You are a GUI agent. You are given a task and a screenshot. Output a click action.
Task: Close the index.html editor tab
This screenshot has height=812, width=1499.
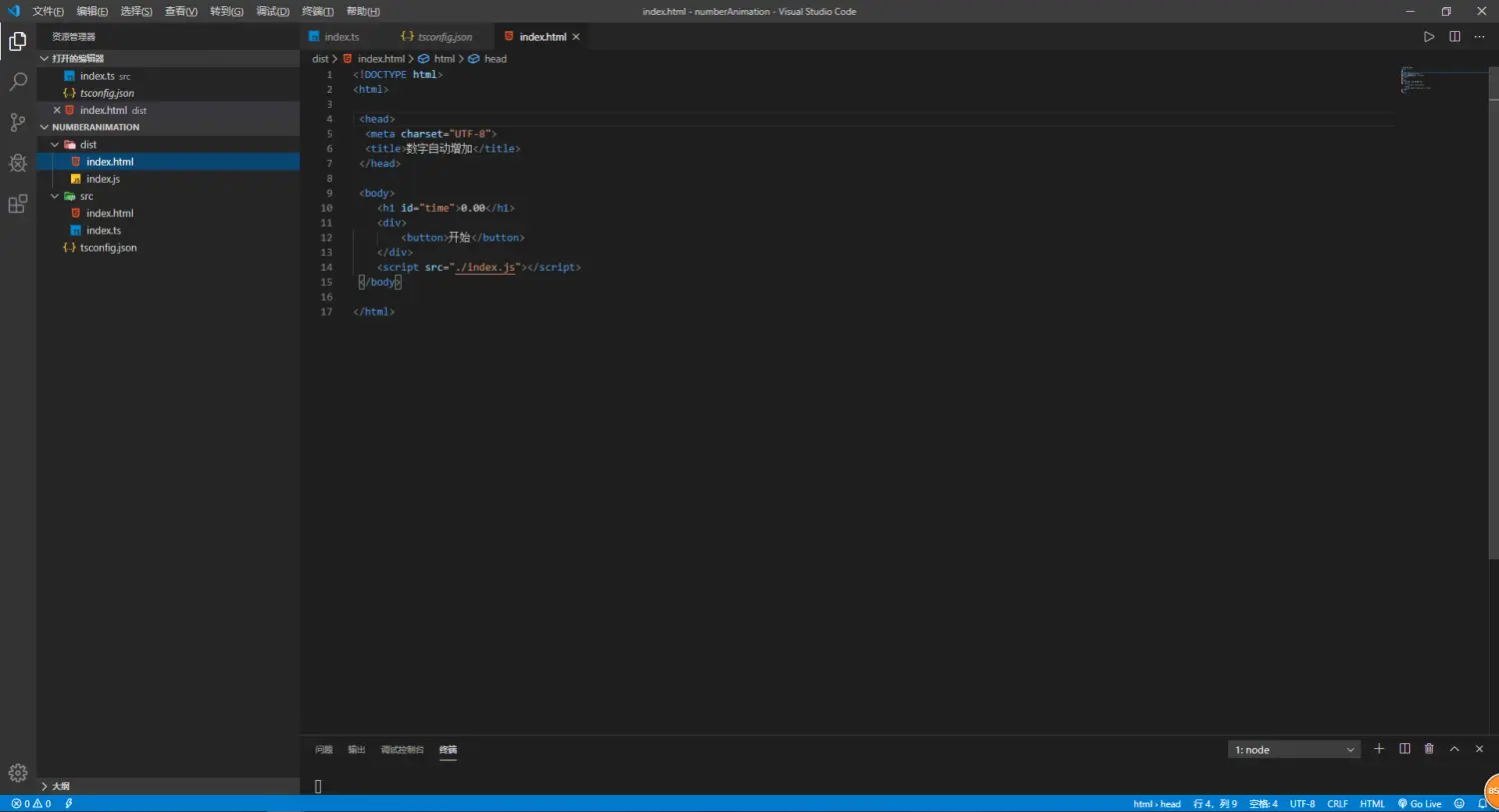[x=576, y=37]
